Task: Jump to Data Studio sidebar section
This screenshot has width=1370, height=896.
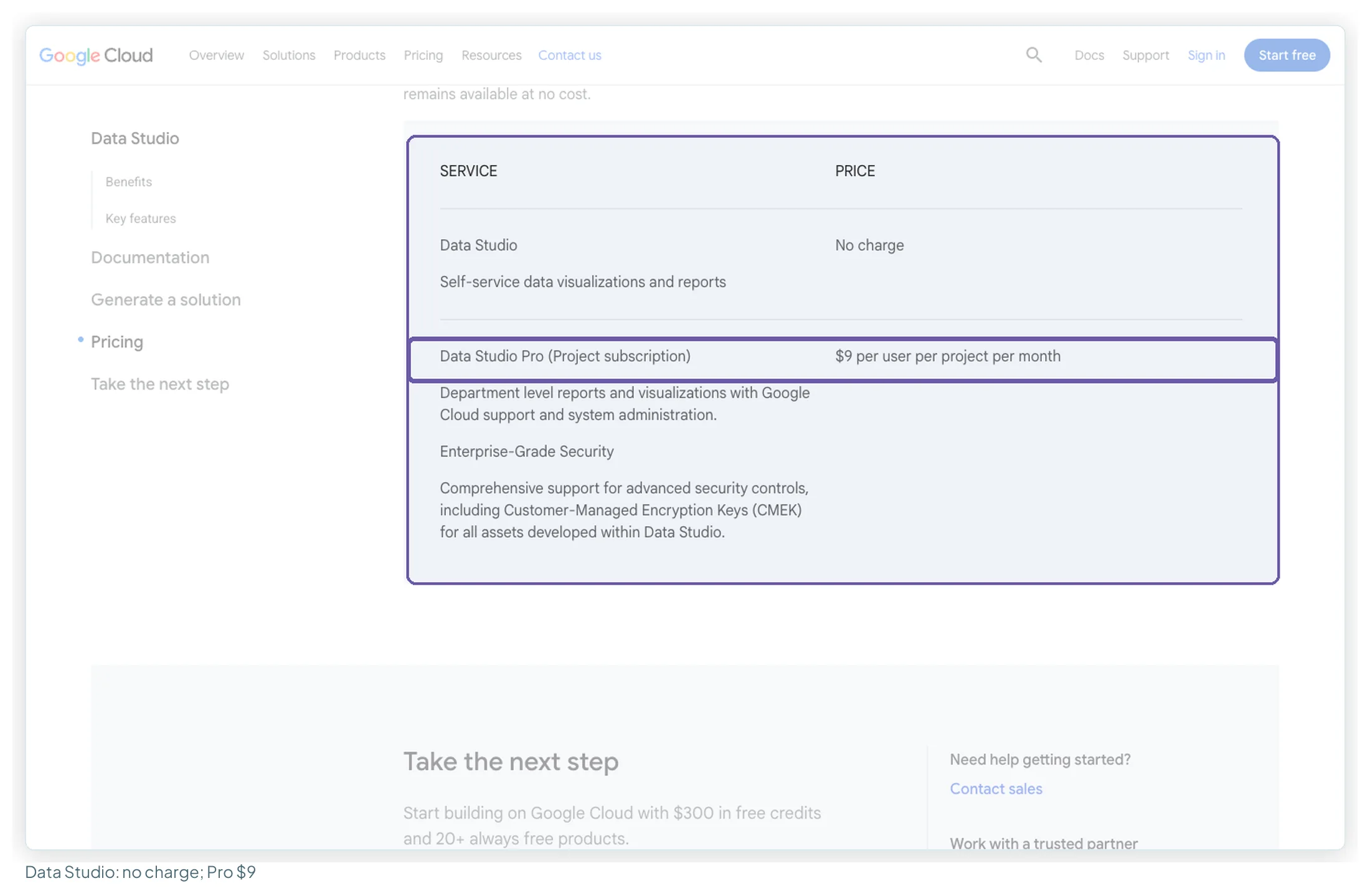Action: point(135,138)
